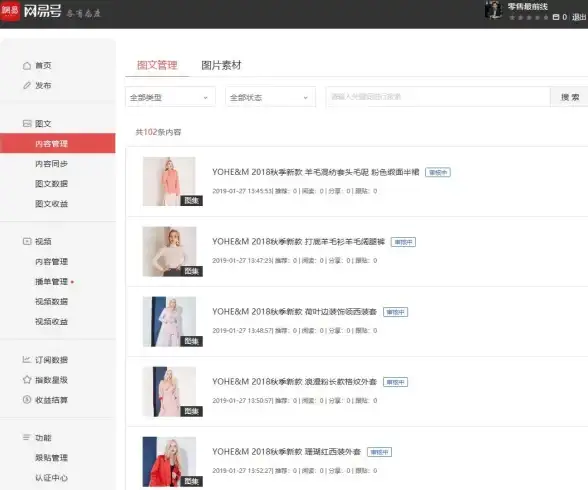Click the video icon beside 视频

tap(27, 241)
